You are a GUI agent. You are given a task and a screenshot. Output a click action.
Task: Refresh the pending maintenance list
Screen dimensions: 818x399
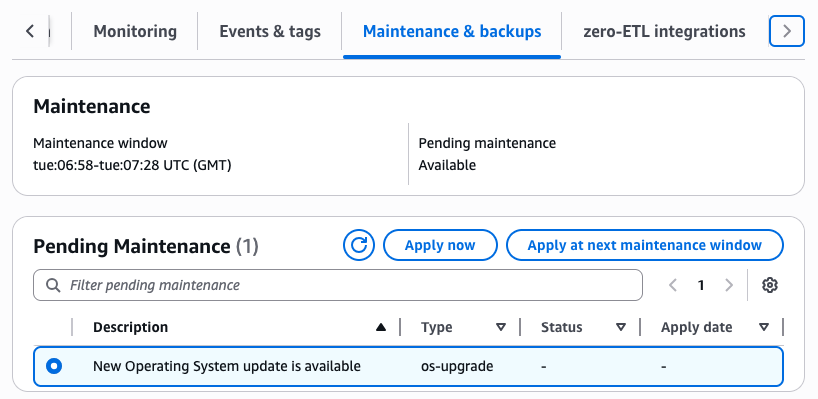point(358,245)
